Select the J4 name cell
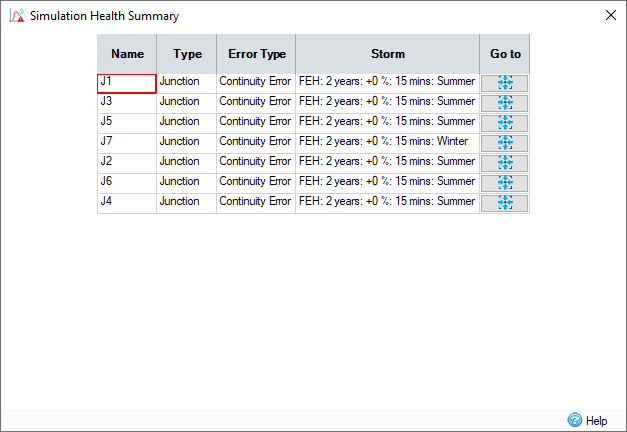 tap(127, 202)
